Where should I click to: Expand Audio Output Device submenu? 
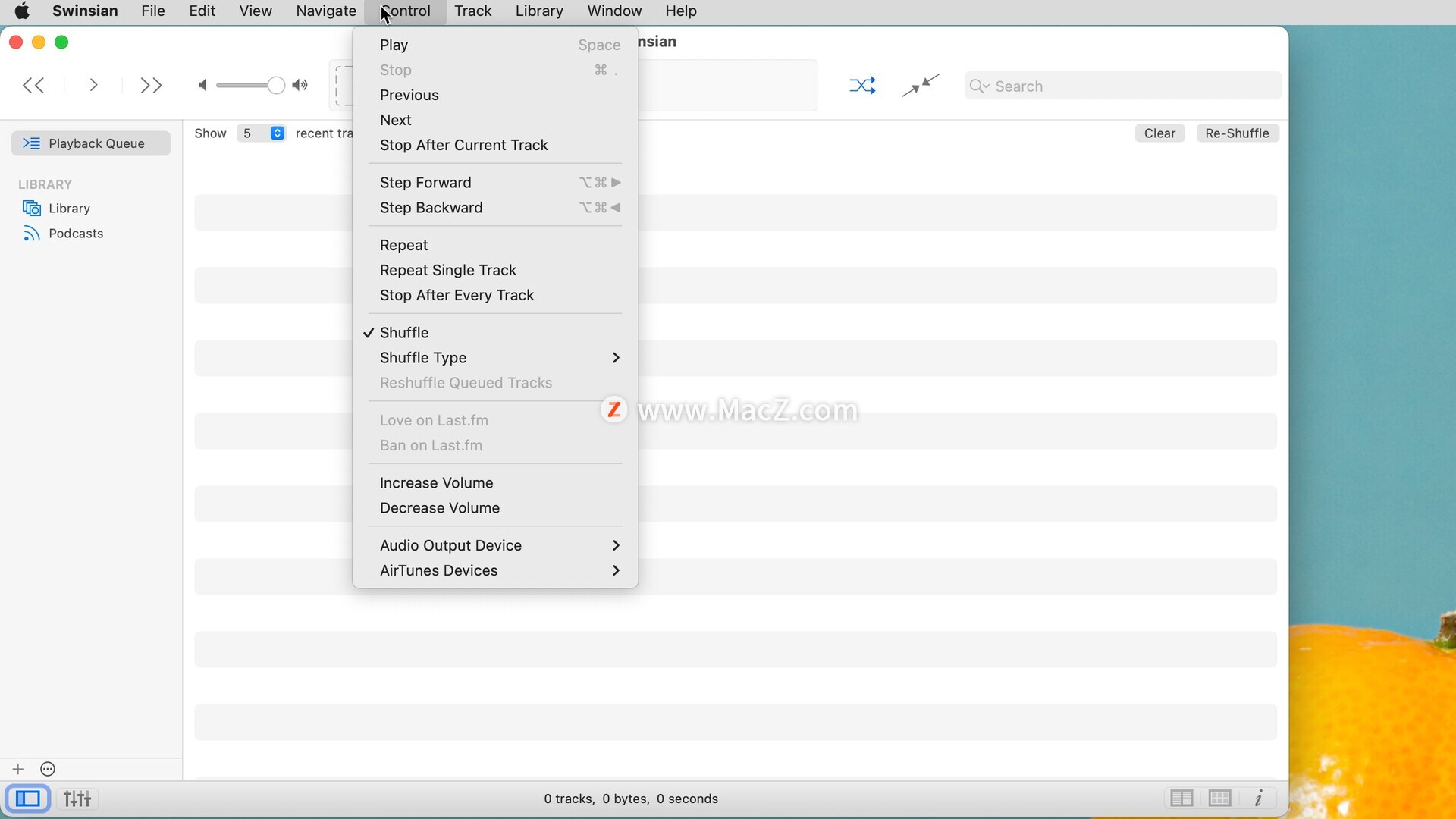tap(495, 545)
